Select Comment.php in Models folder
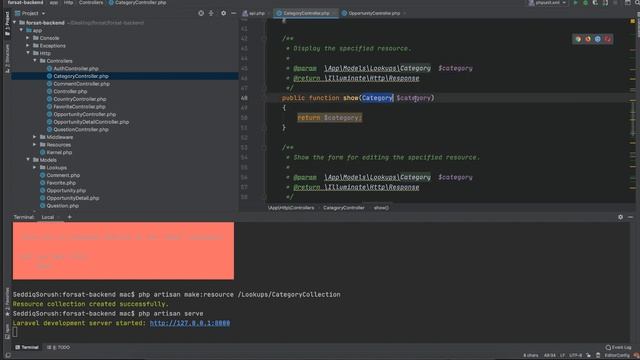The image size is (640, 360). click(x=63, y=175)
